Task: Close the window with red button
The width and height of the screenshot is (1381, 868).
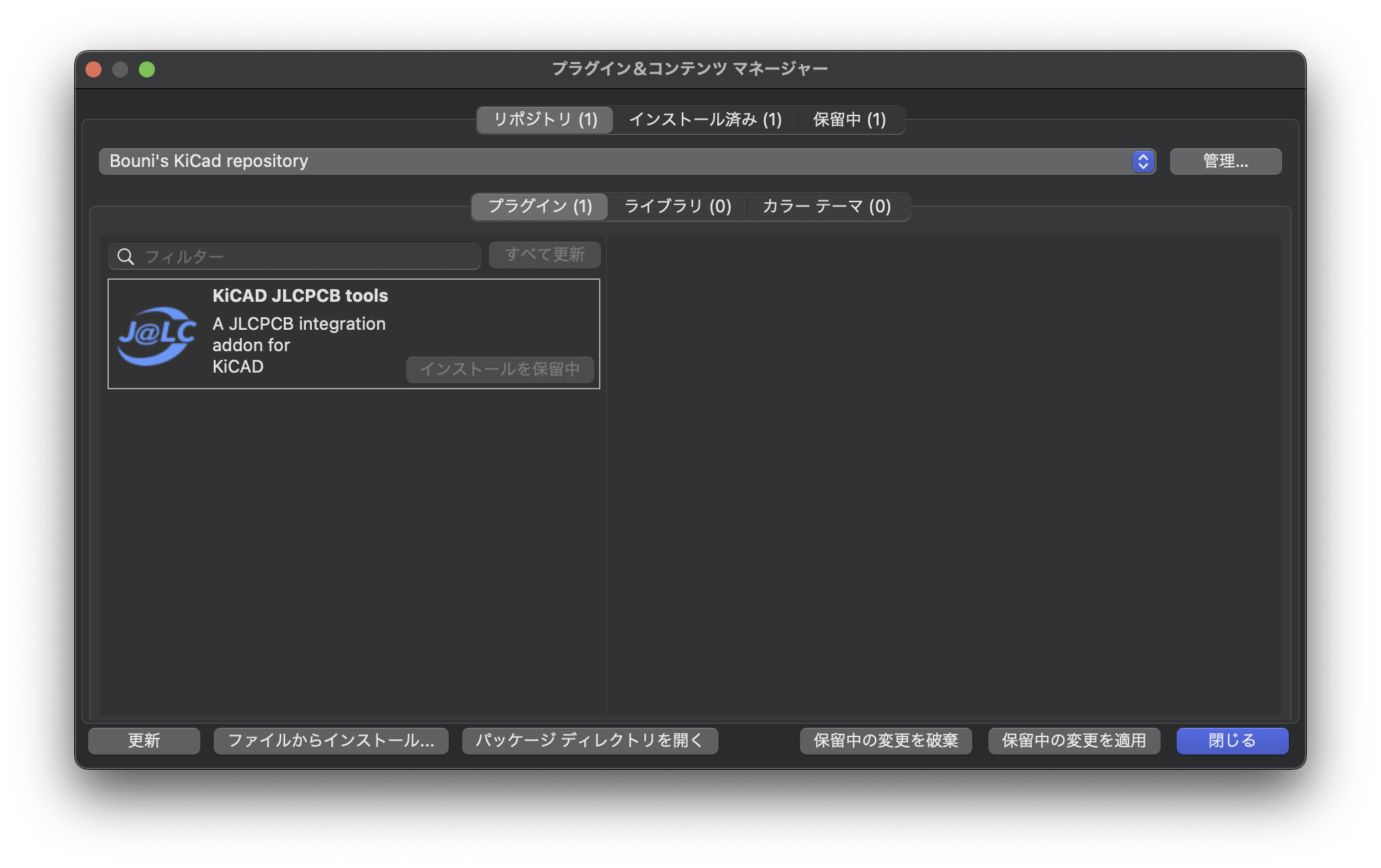Action: click(x=94, y=69)
